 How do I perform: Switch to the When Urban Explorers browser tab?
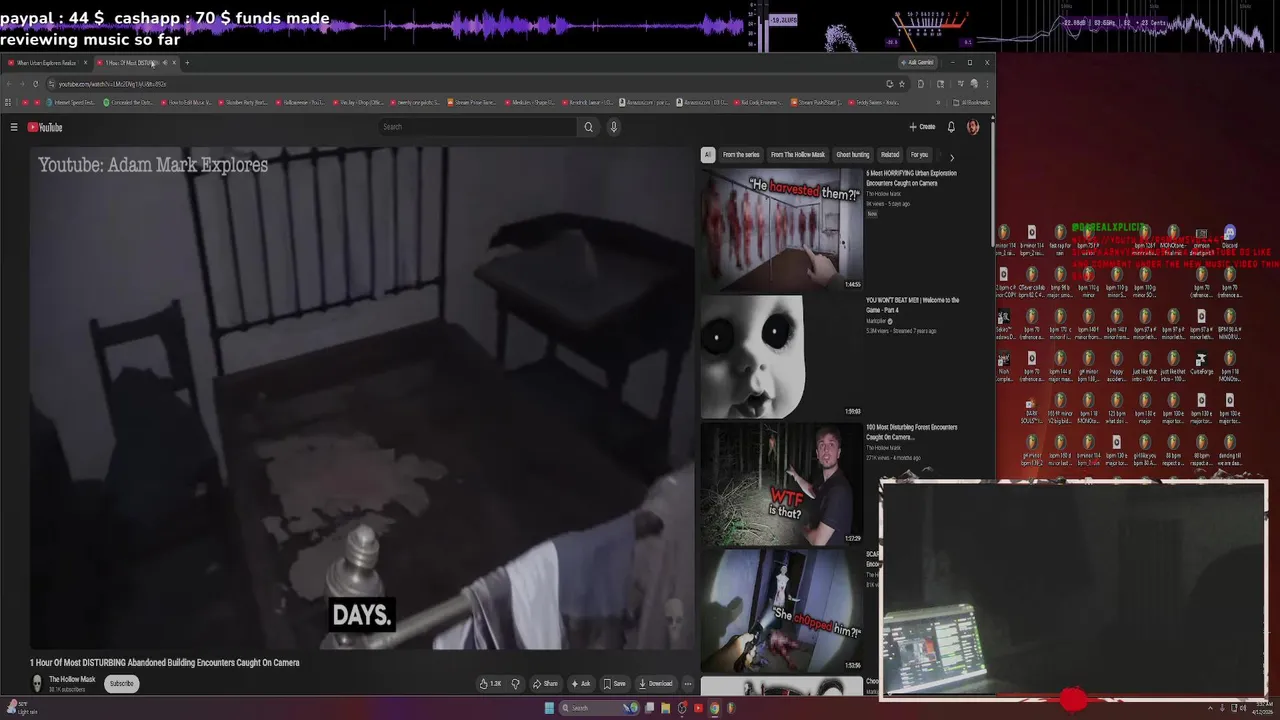coord(46,63)
